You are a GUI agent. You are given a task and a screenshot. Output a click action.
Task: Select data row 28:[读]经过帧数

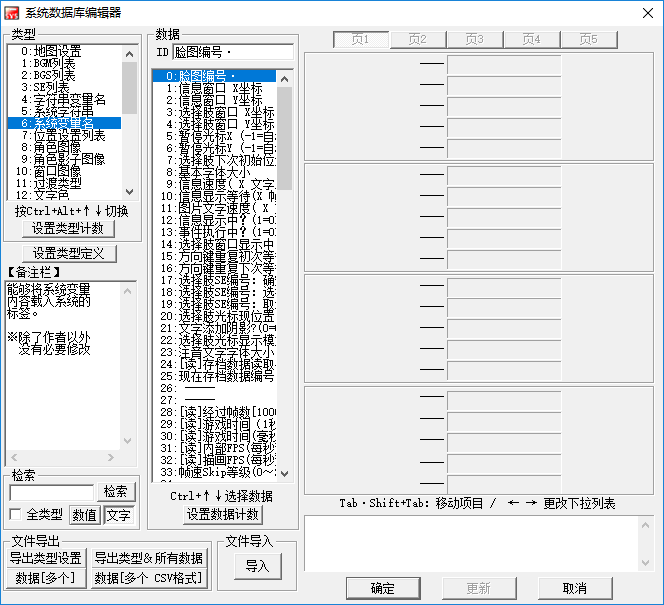pos(215,412)
